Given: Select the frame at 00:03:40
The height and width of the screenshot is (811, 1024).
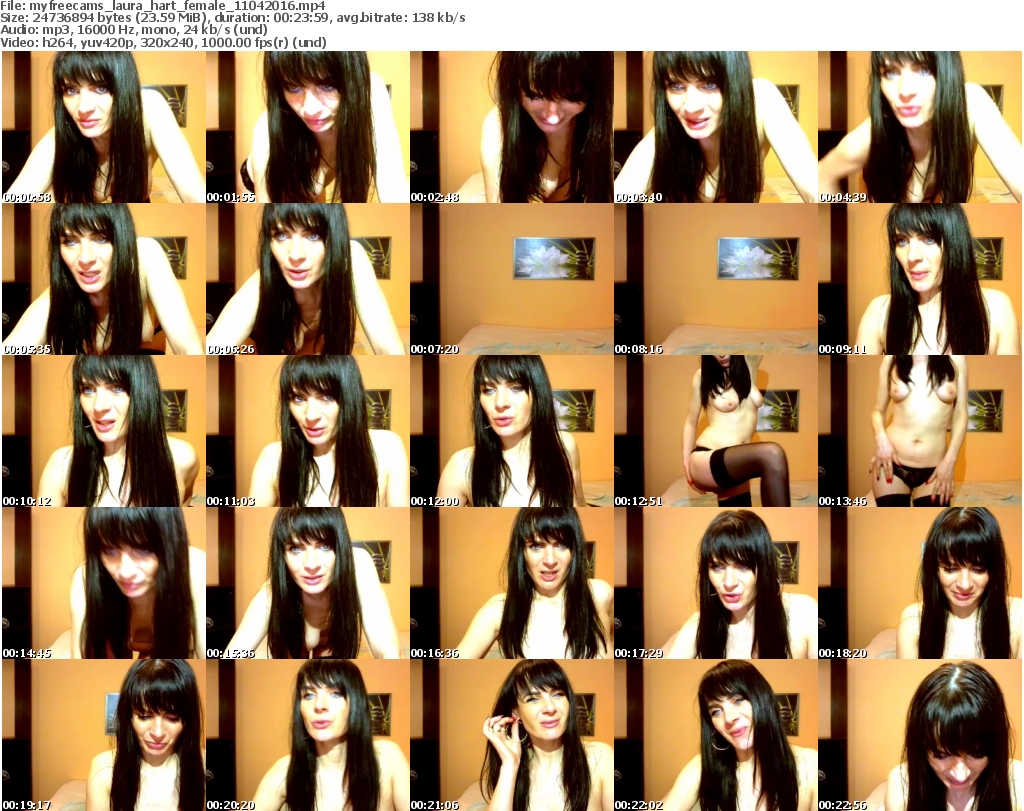Looking at the screenshot, I should pyautogui.click(x=716, y=127).
